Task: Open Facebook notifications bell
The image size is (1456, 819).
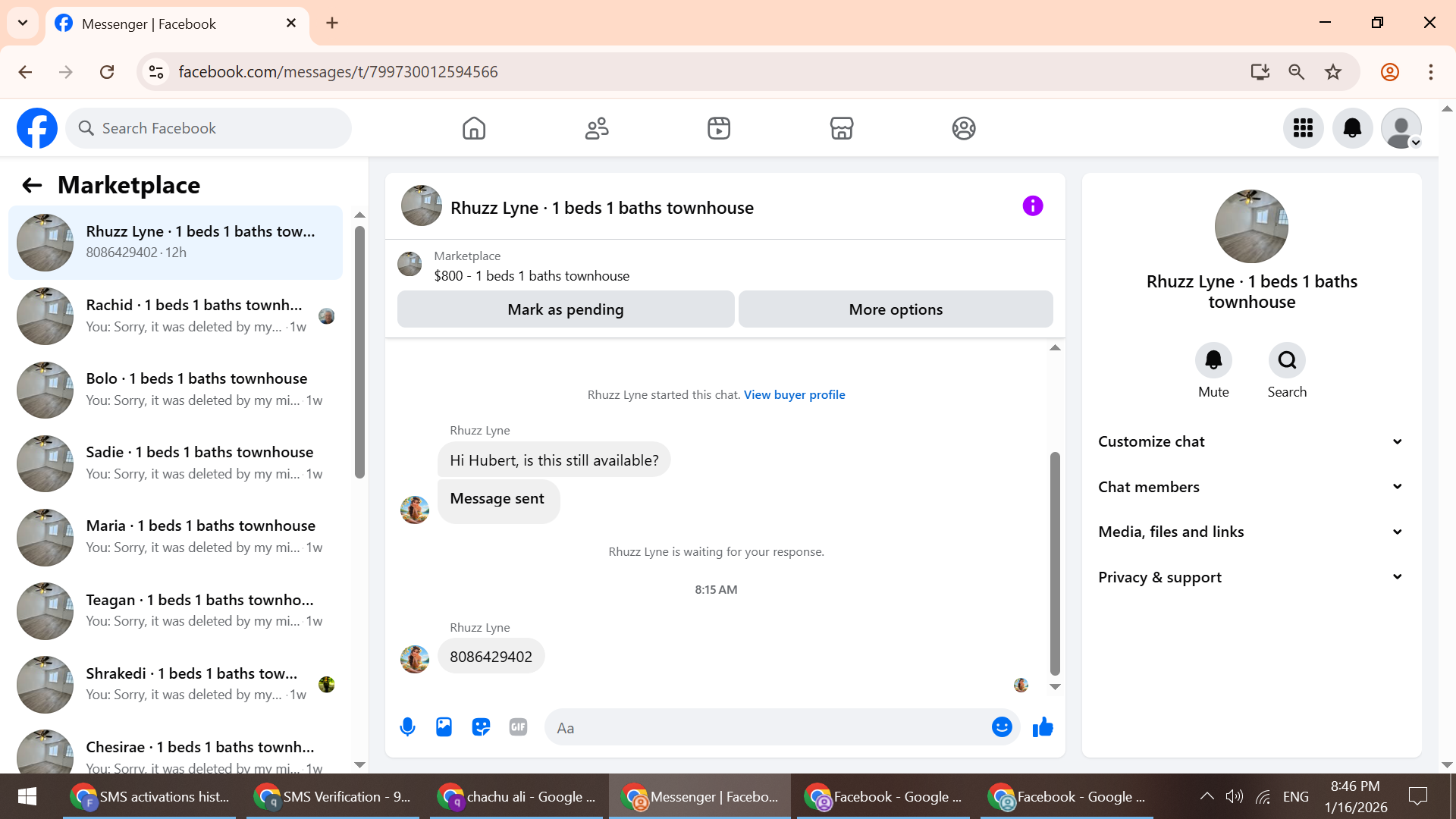Action: tap(1352, 128)
